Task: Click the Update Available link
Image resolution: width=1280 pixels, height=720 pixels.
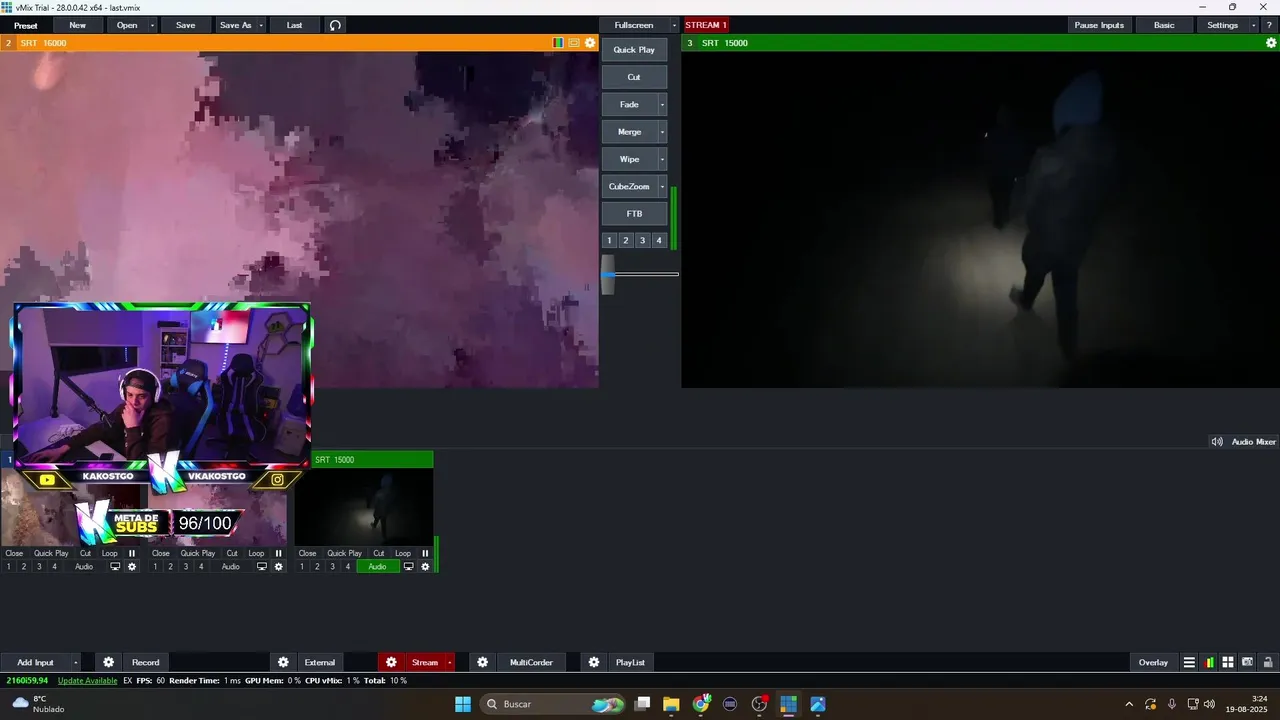Action: 87,681
